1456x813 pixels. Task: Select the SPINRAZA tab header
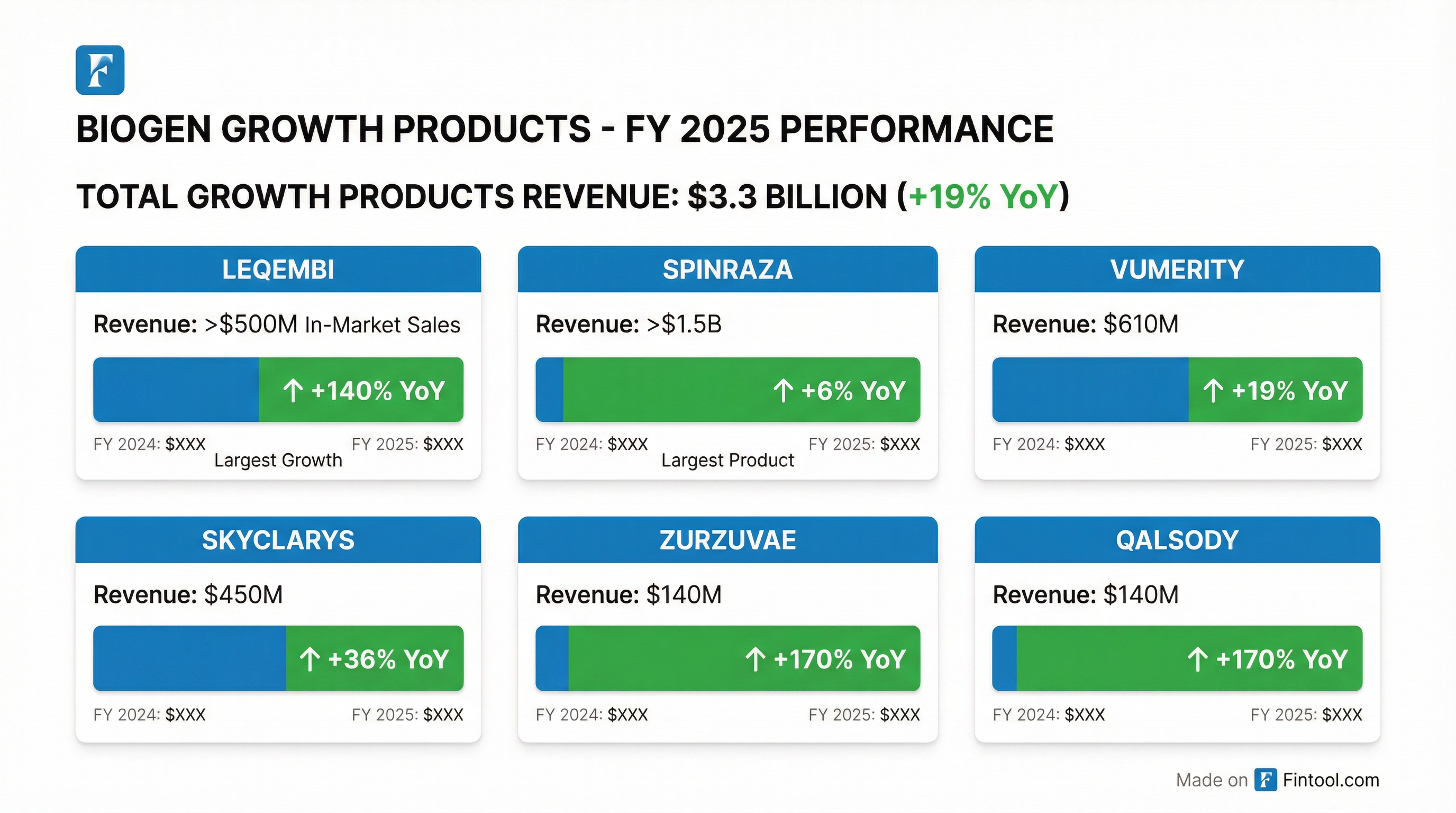point(727,269)
